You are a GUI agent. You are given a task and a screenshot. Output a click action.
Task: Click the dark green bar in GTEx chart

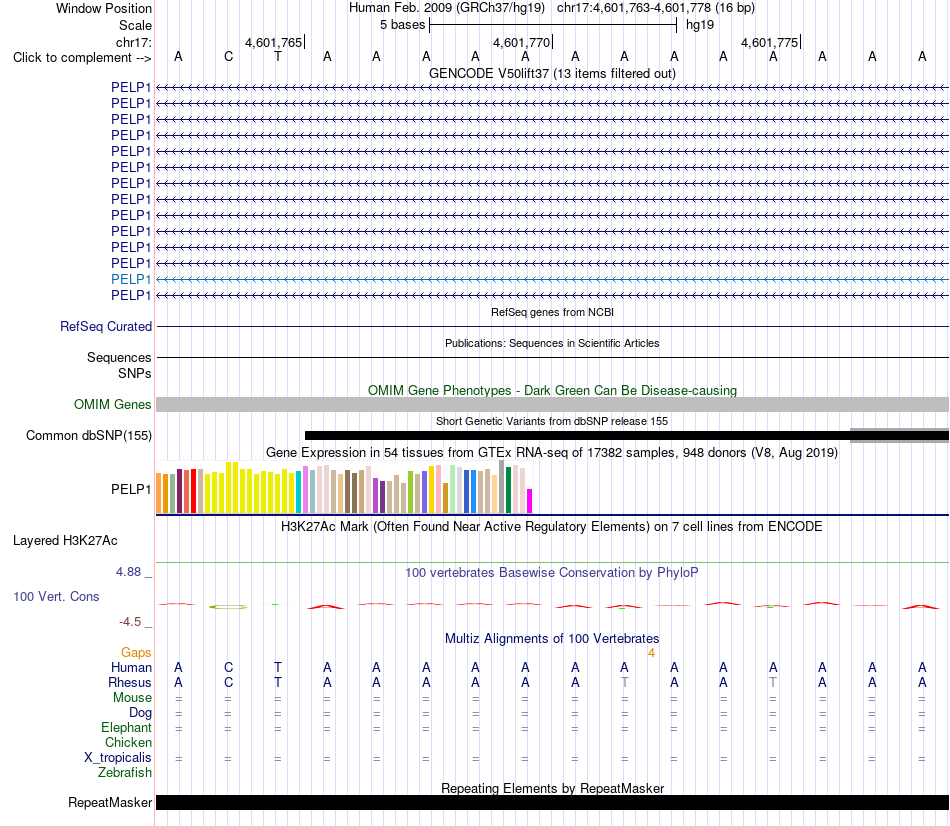pos(508,490)
